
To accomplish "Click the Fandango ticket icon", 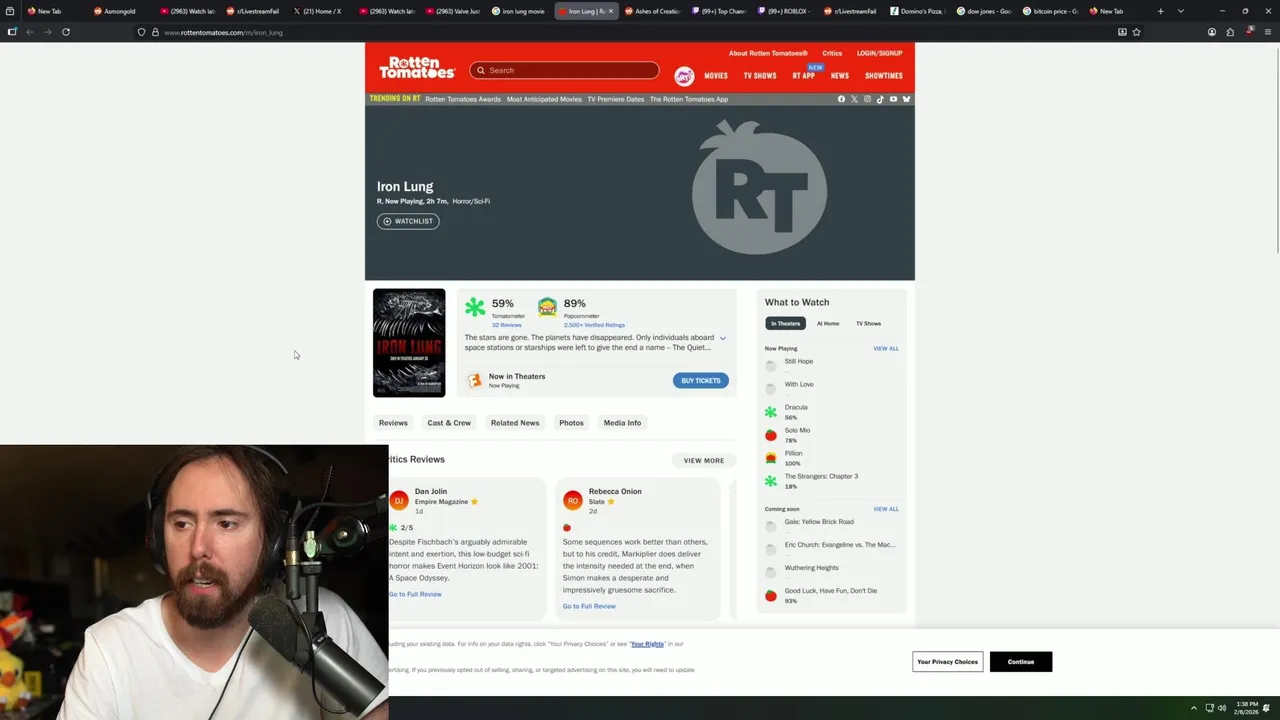I will (474, 380).
